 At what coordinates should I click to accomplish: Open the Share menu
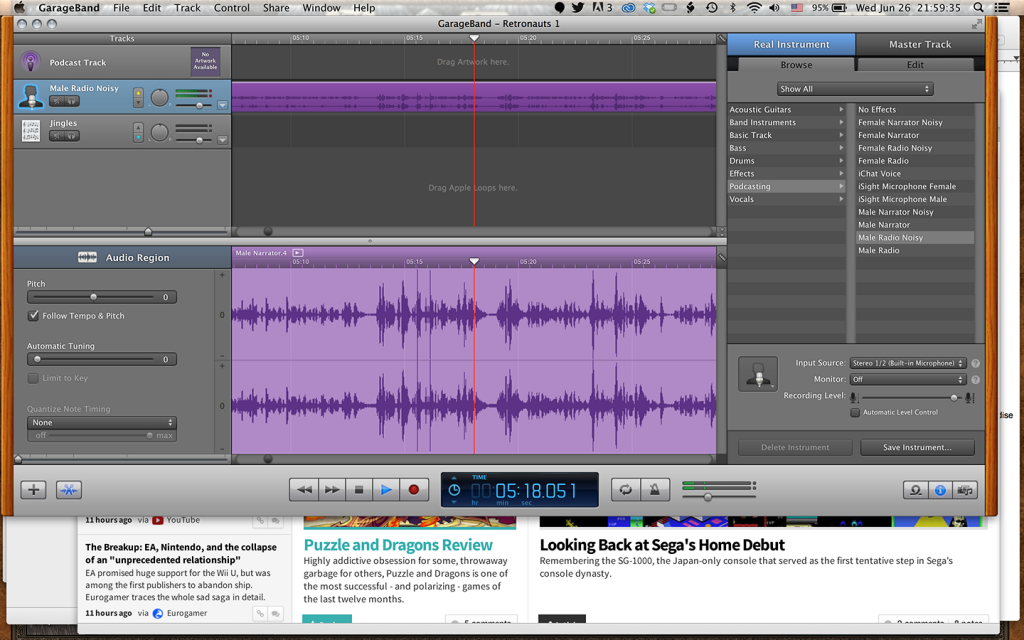[276, 8]
